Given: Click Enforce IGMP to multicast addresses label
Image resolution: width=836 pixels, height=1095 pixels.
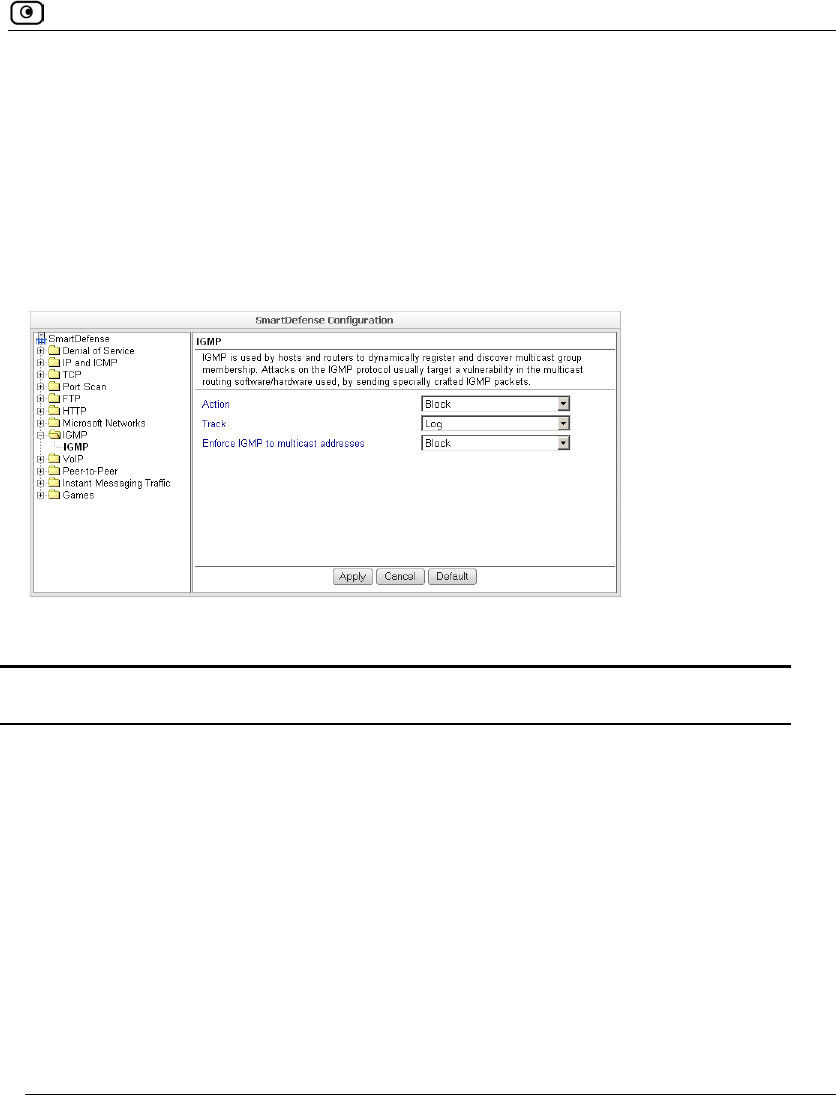Looking at the screenshot, I should (x=283, y=443).
